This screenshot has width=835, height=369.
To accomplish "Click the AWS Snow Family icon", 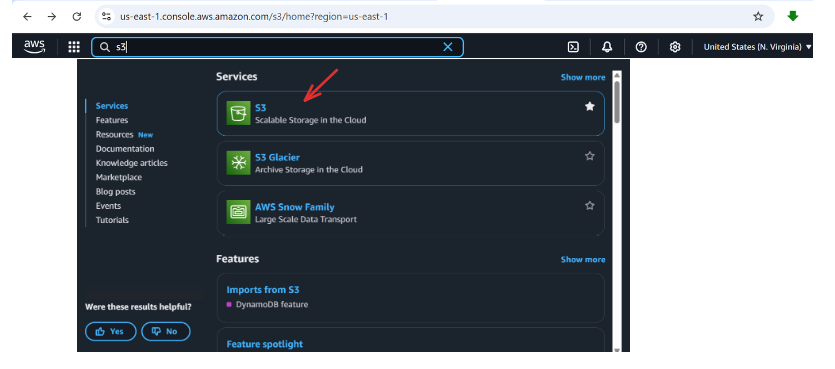I will [x=238, y=212].
